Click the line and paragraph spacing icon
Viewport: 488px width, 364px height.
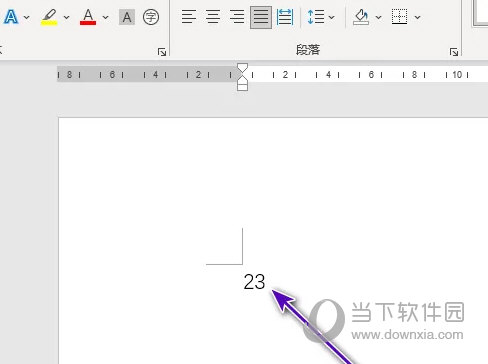[x=316, y=17]
